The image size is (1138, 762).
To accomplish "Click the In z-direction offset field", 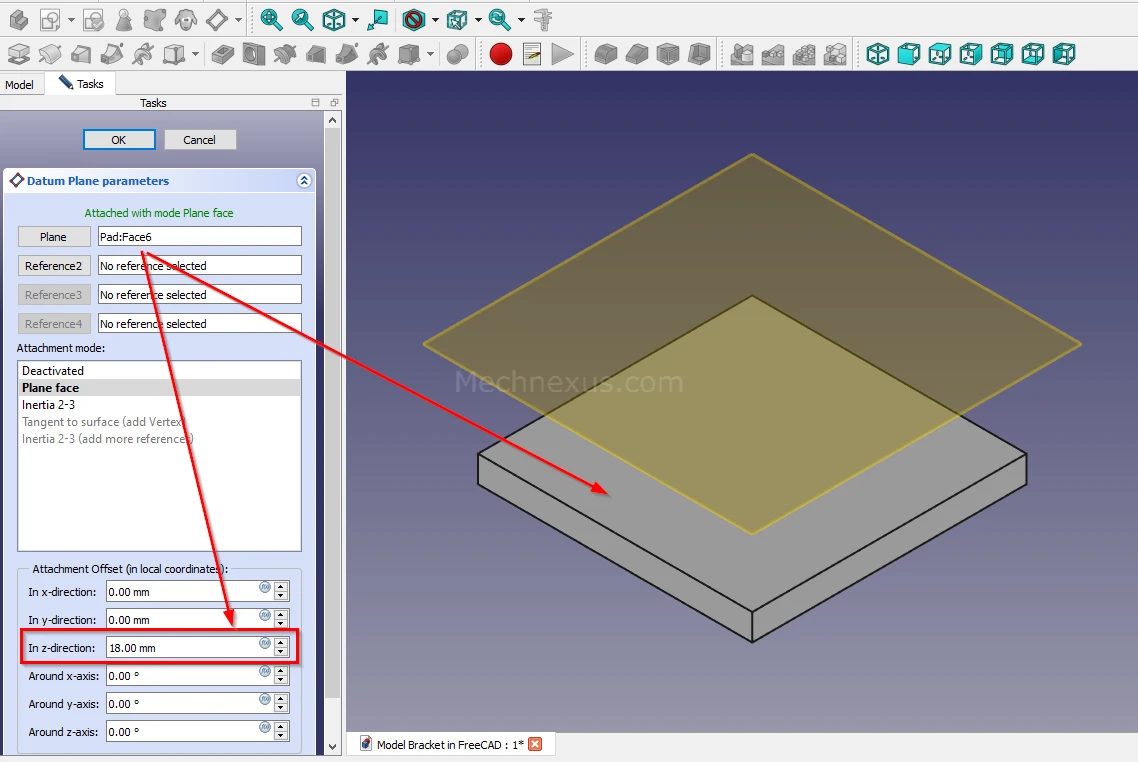I will tap(181, 648).
